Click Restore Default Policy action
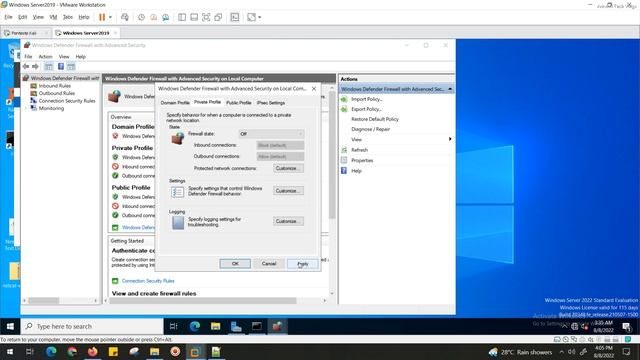This screenshot has width=640, height=360. [375, 119]
